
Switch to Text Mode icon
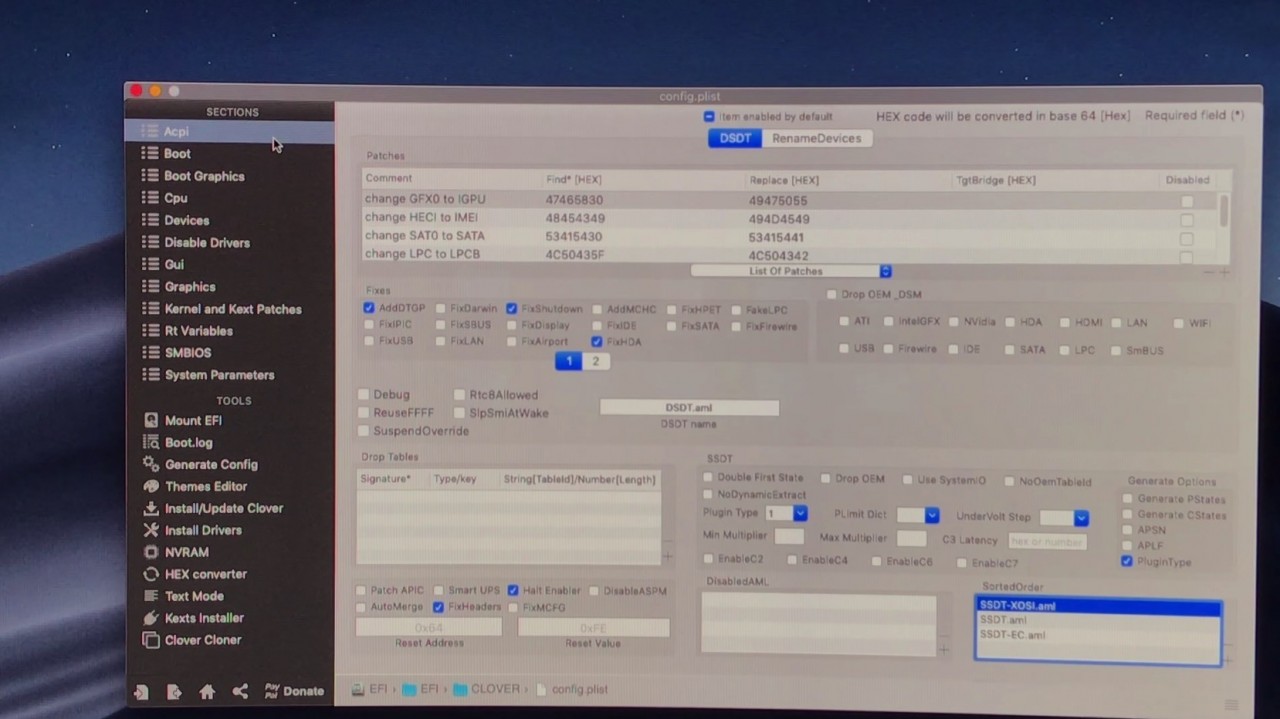pos(151,596)
